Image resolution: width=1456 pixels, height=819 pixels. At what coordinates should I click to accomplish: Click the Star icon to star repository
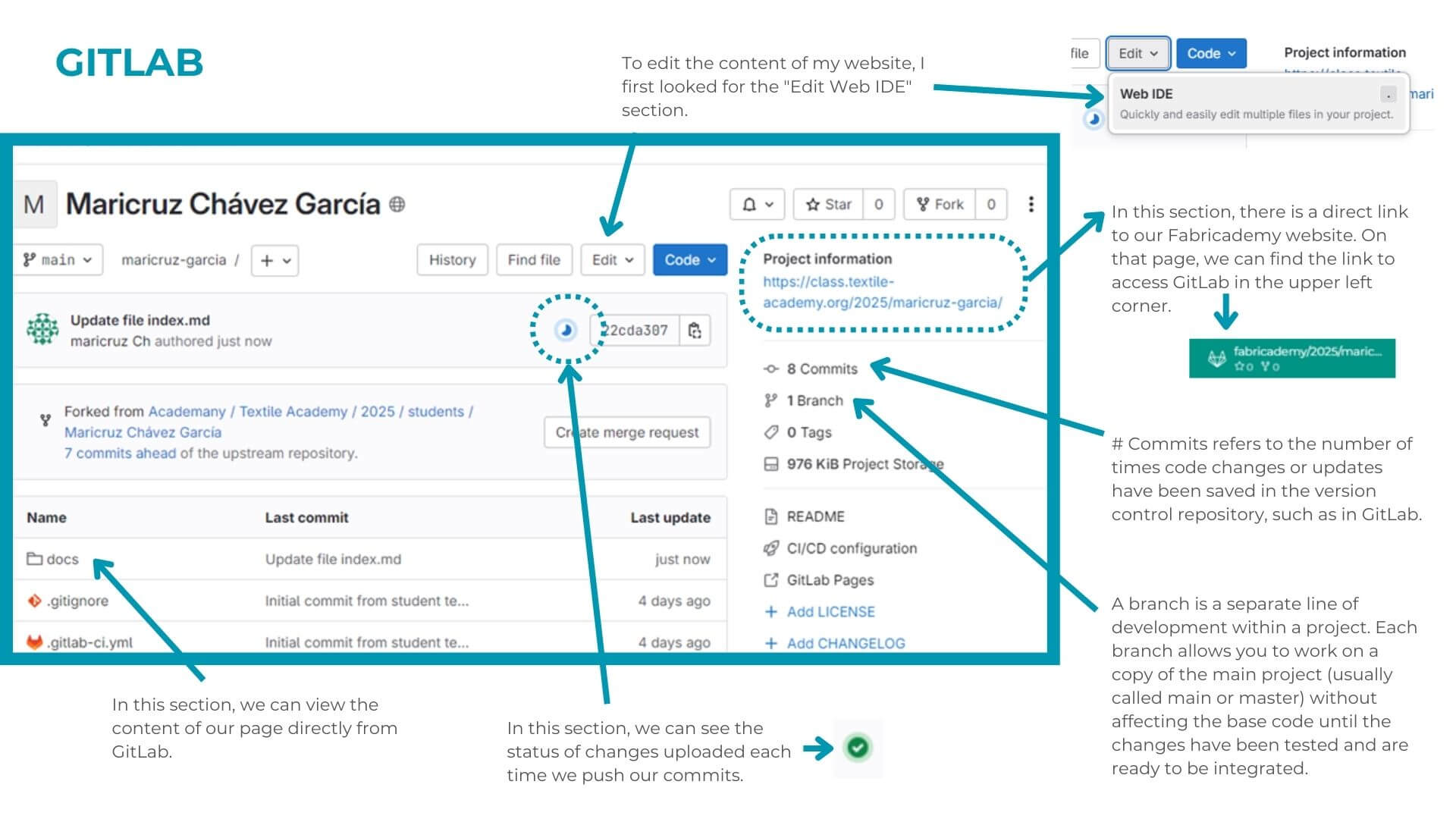tap(839, 203)
